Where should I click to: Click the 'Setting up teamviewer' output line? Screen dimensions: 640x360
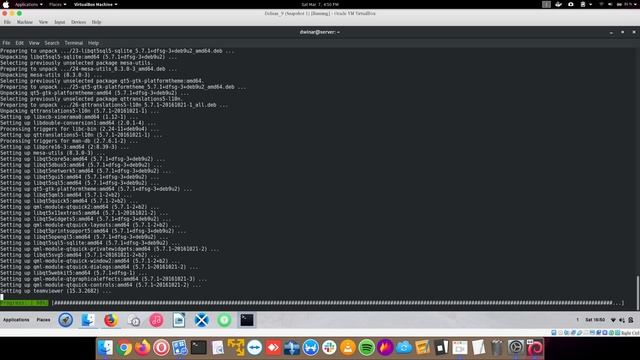[56, 291]
